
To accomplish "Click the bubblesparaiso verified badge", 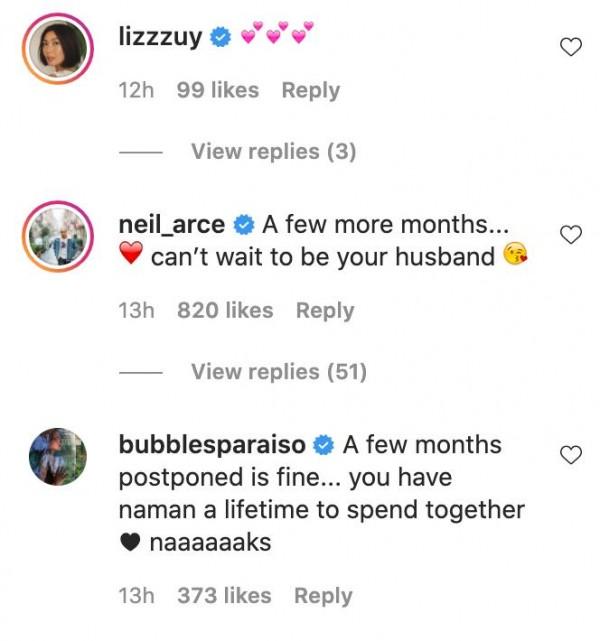I will point(324,444).
